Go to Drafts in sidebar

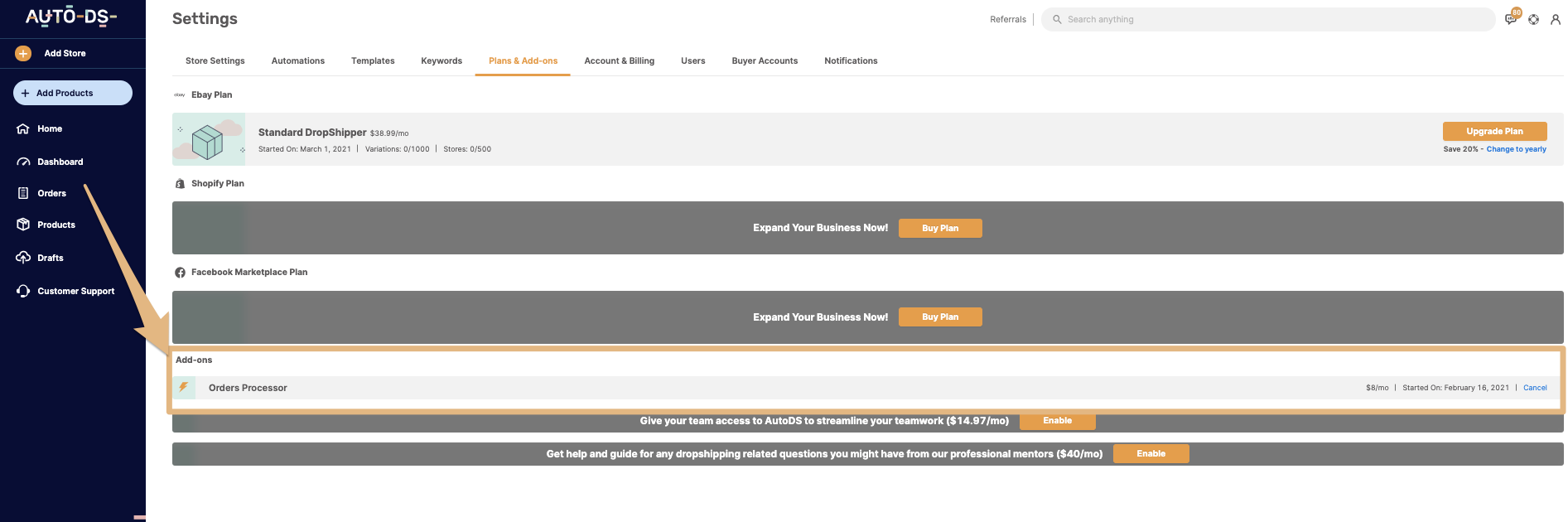[x=51, y=258]
